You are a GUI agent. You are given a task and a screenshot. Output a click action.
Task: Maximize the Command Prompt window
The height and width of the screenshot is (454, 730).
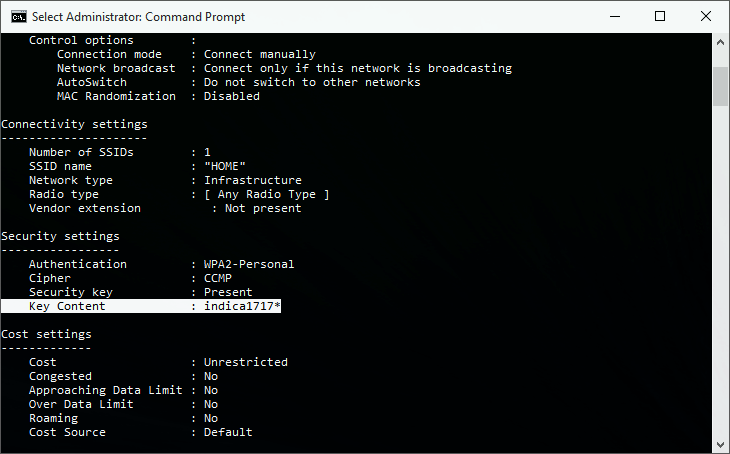(x=660, y=16)
